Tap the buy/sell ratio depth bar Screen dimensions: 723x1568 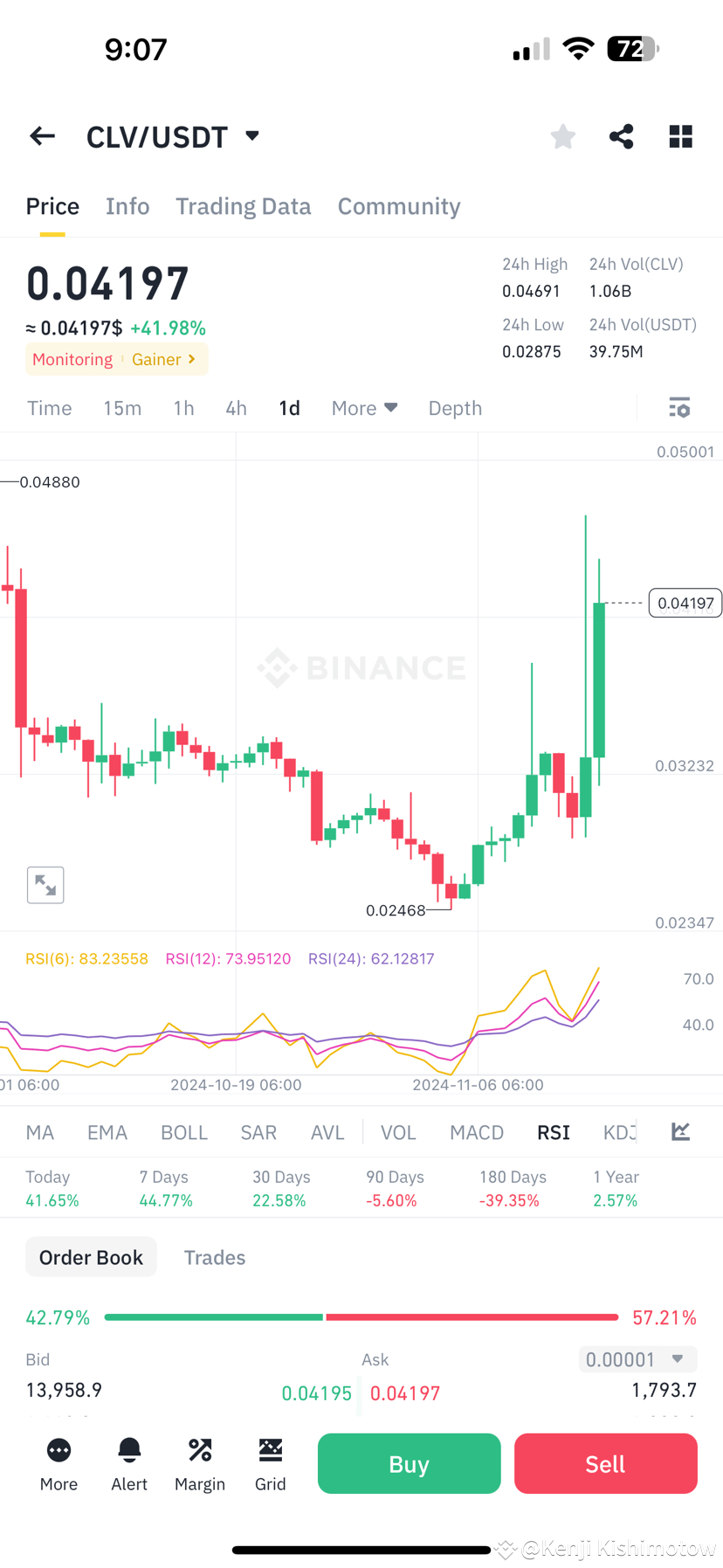[361, 1317]
